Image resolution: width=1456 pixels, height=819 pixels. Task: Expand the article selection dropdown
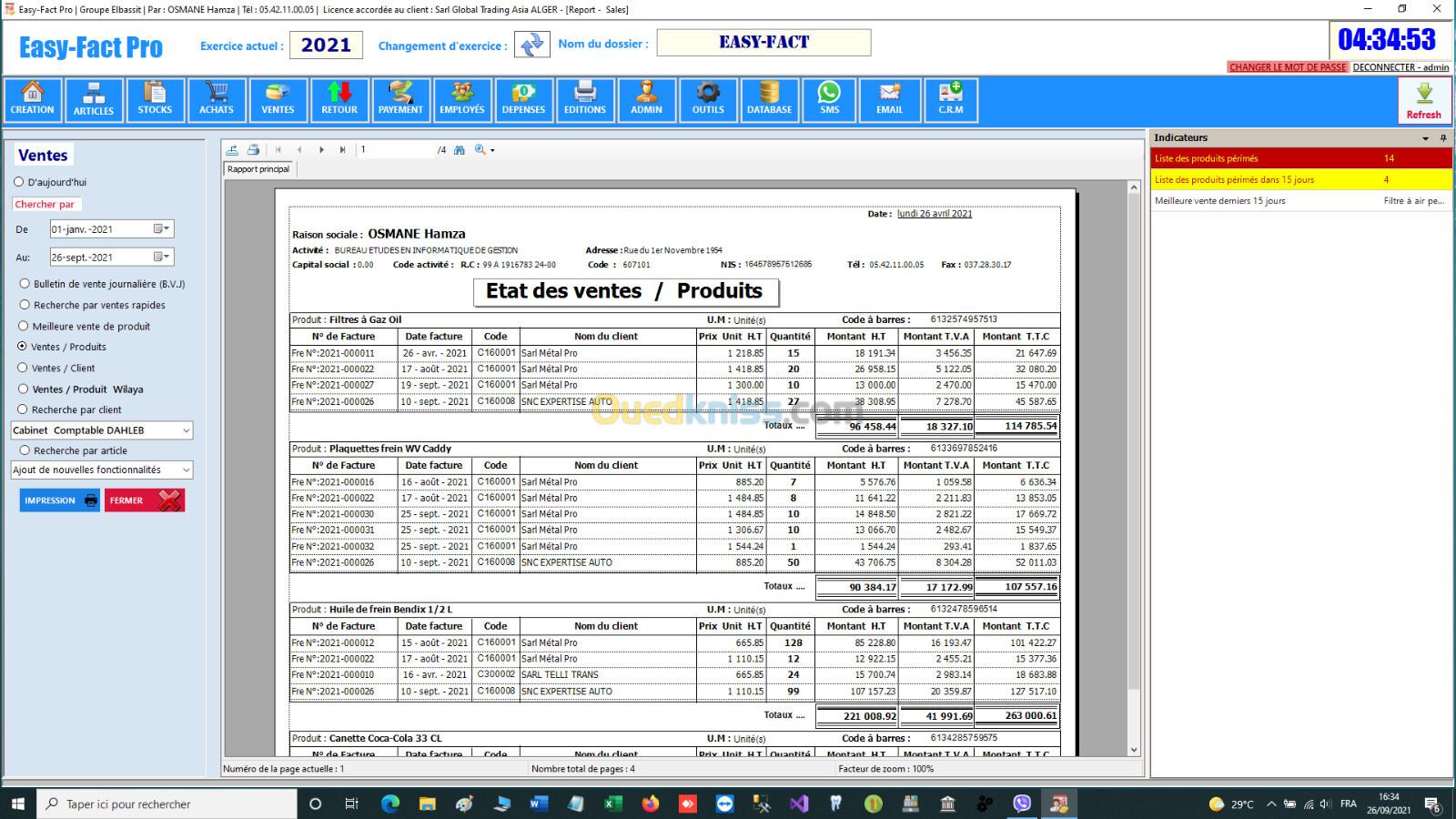186,470
